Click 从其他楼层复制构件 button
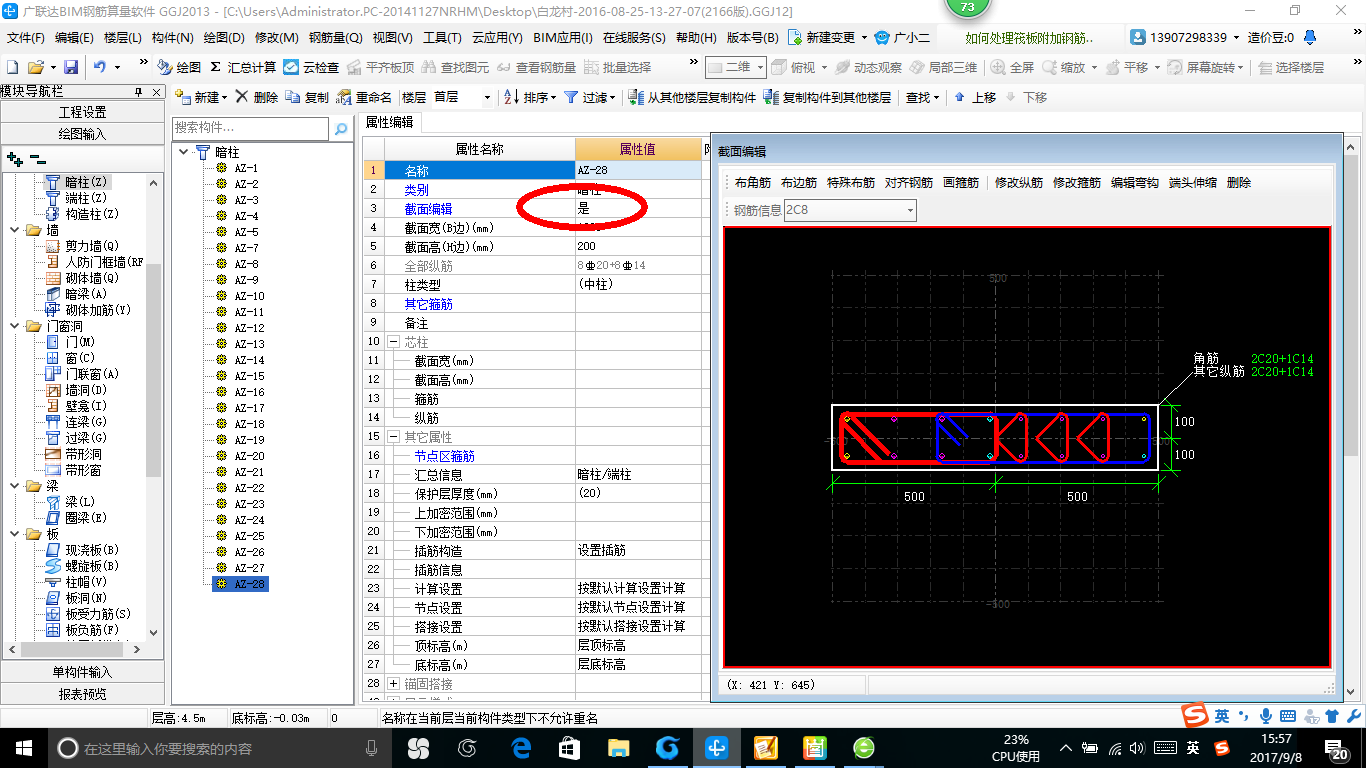Image resolution: width=1366 pixels, height=768 pixels. (692, 97)
